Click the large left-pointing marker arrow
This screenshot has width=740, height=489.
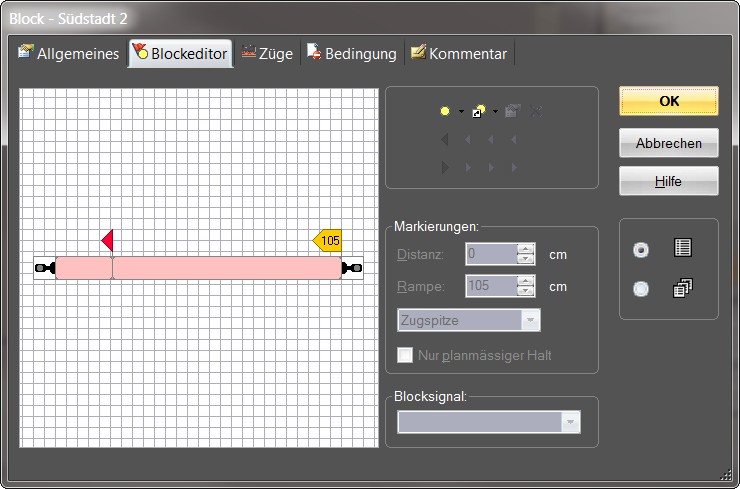[444, 139]
